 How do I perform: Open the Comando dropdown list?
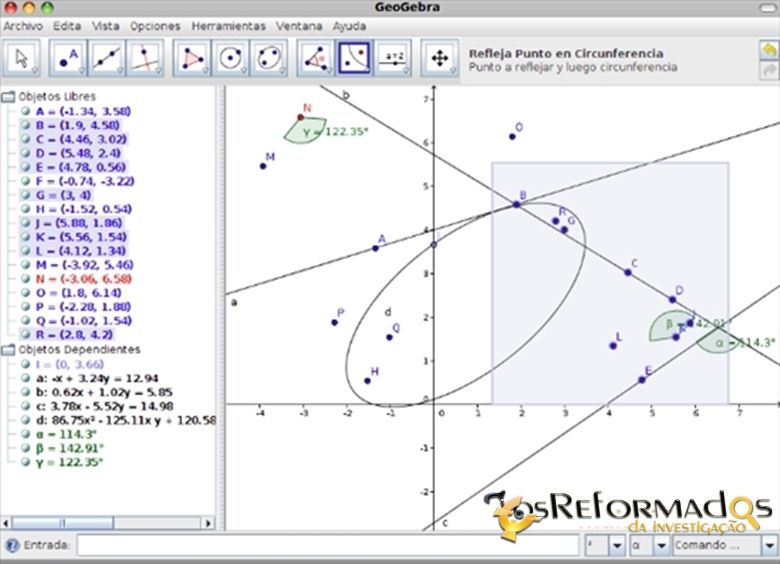pyautogui.click(x=768, y=546)
